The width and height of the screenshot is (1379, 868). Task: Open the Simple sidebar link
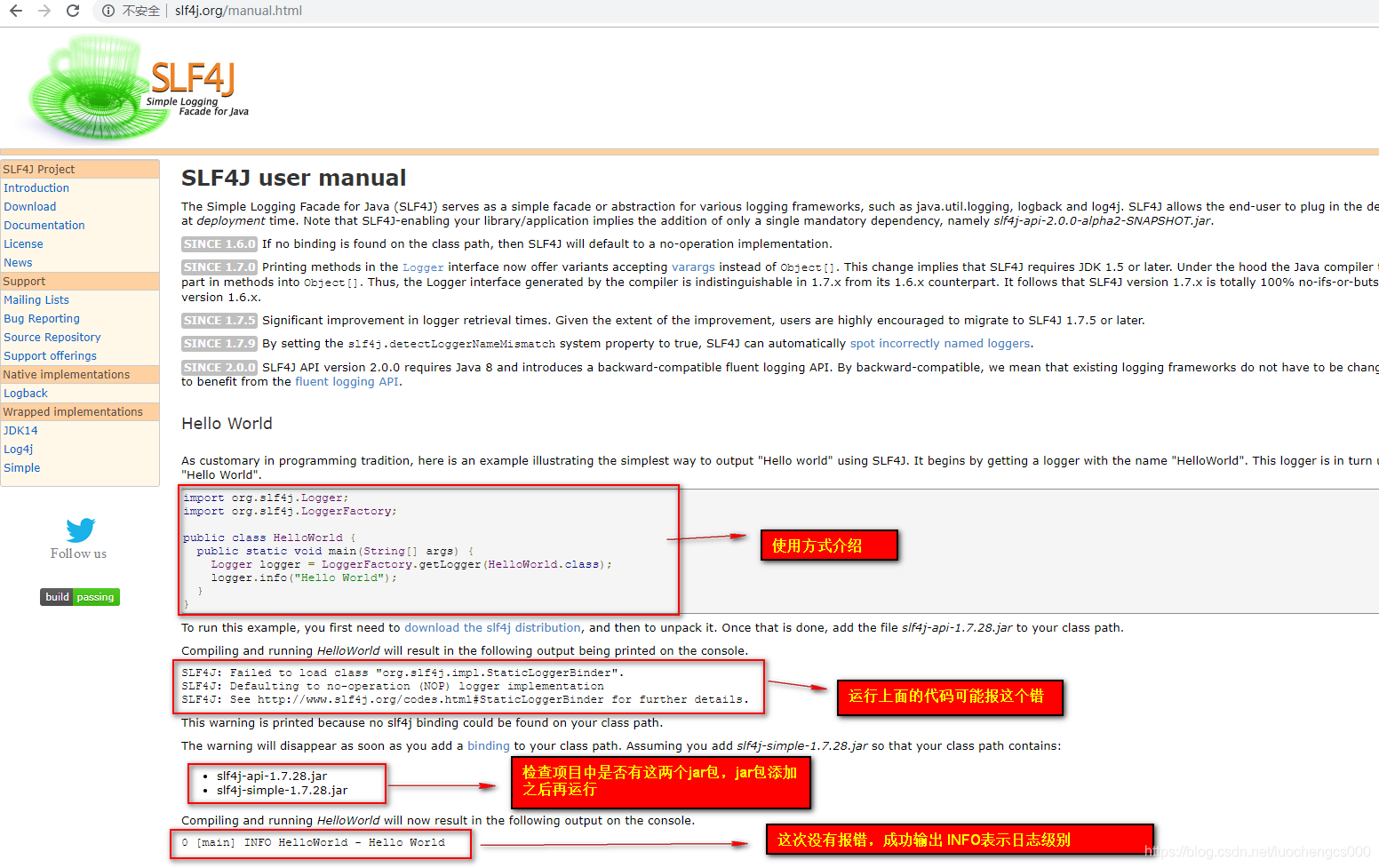[22, 467]
